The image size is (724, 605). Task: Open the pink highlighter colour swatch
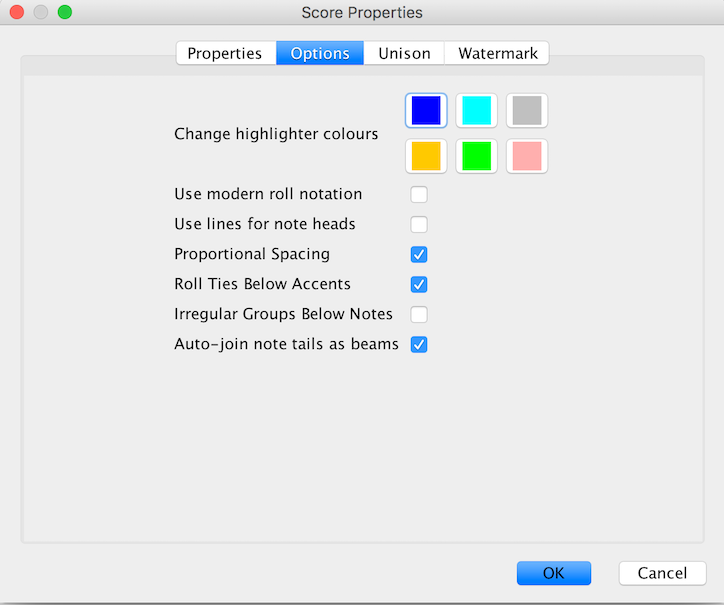(527, 156)
